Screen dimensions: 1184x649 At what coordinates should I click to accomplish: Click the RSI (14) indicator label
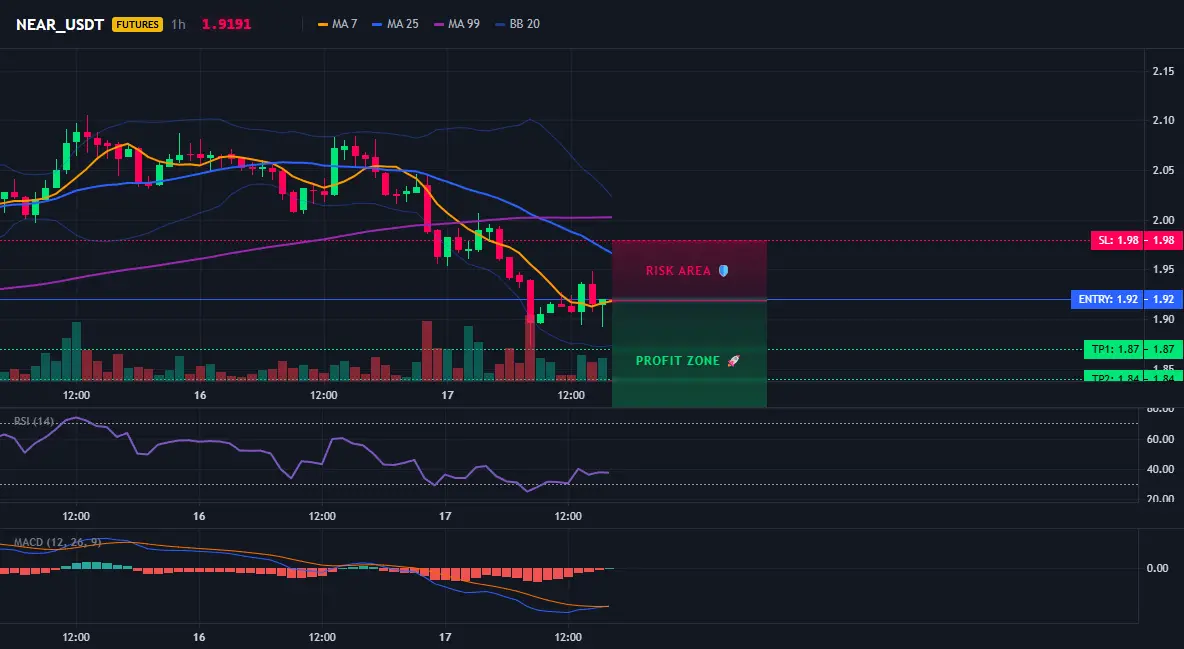[x=34, y=421]
